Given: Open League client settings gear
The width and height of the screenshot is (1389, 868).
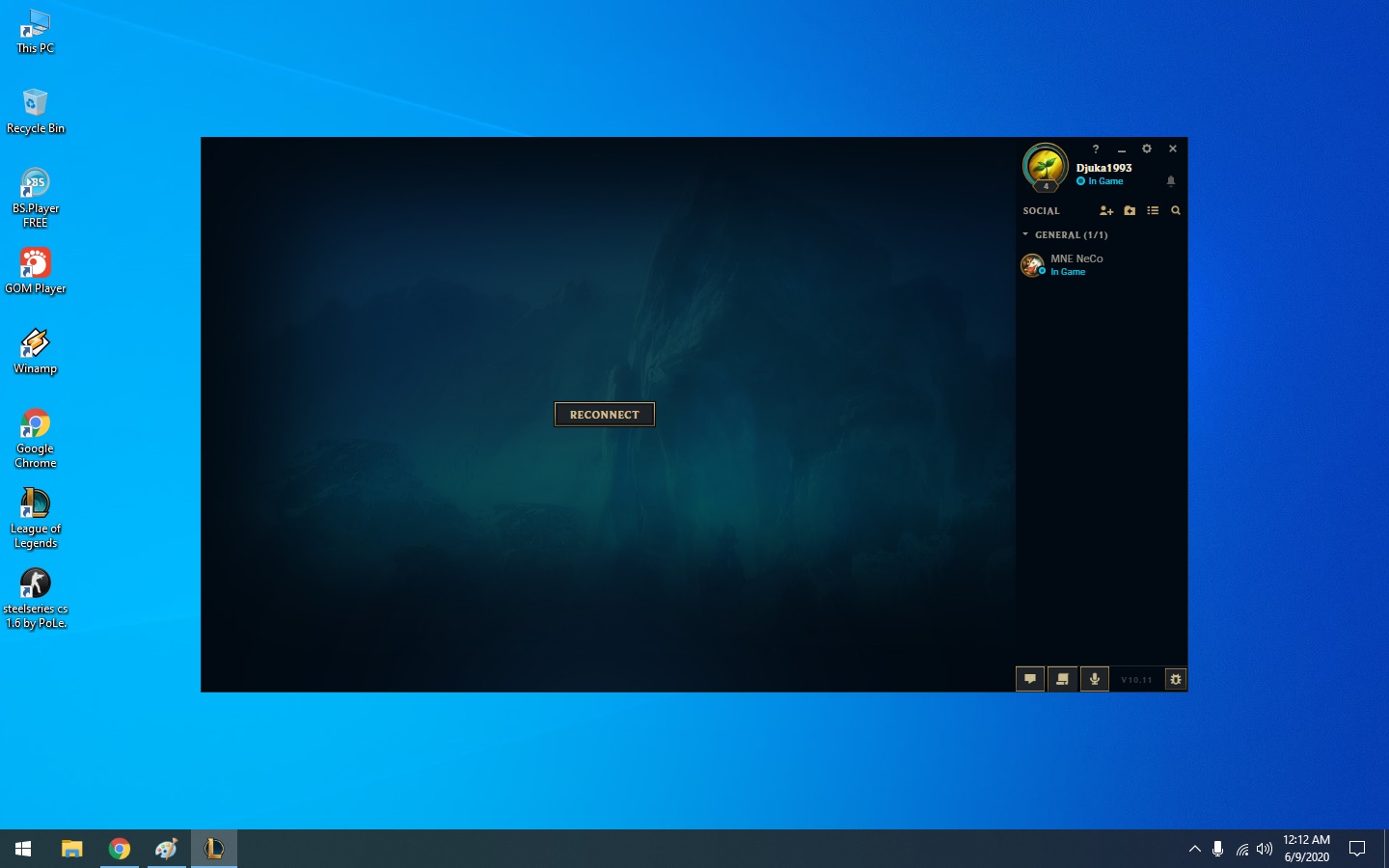Looking at the screenshot, I should [1147, 149].
